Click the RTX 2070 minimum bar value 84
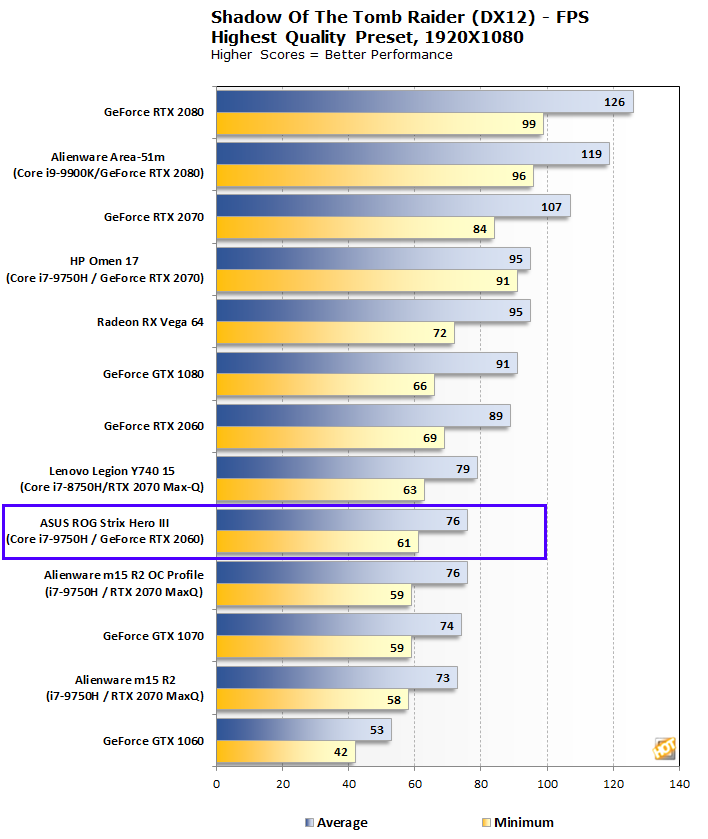Image resolution: width=708 pixels, height=839 pixels. tap(479, 229)
